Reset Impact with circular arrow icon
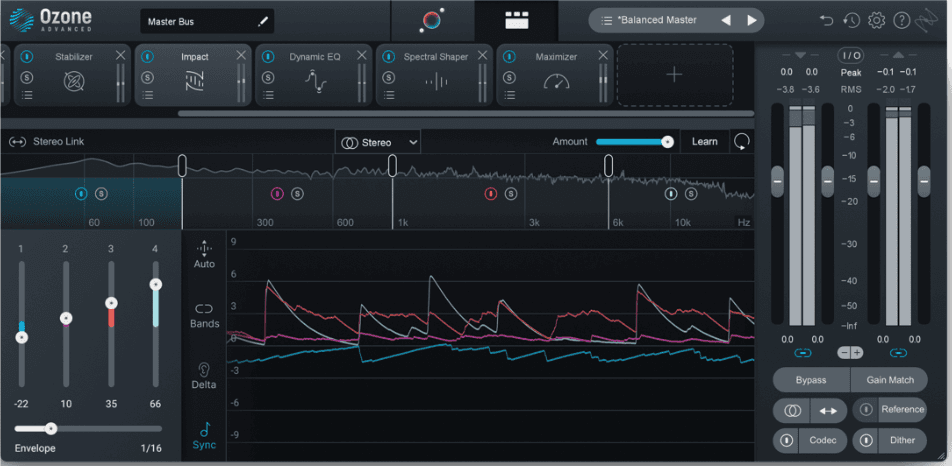This screenshot has width=952, height=466. point(741,141)
